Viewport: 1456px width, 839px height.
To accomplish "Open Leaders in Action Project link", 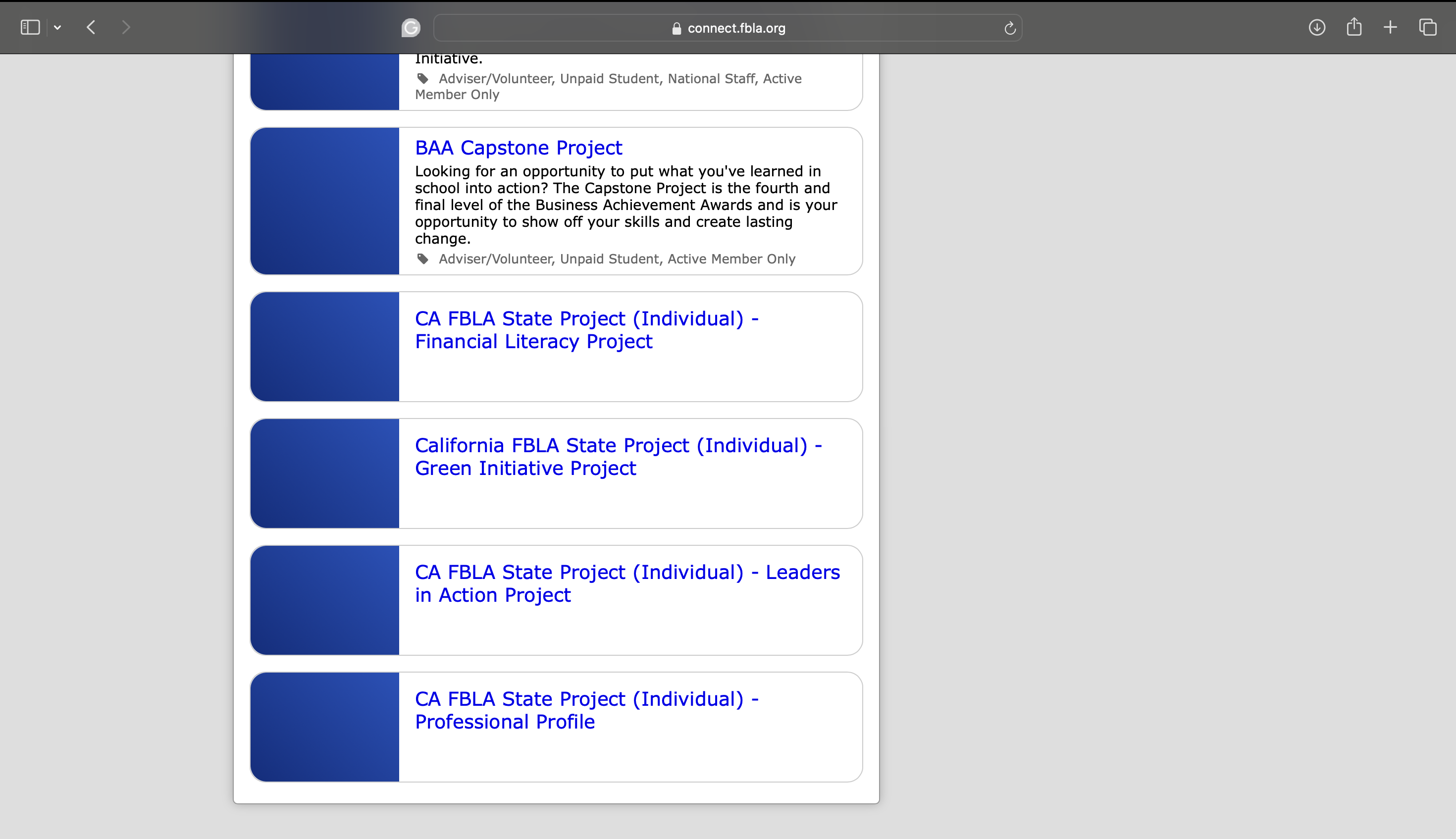I will (x=627, y=584).
